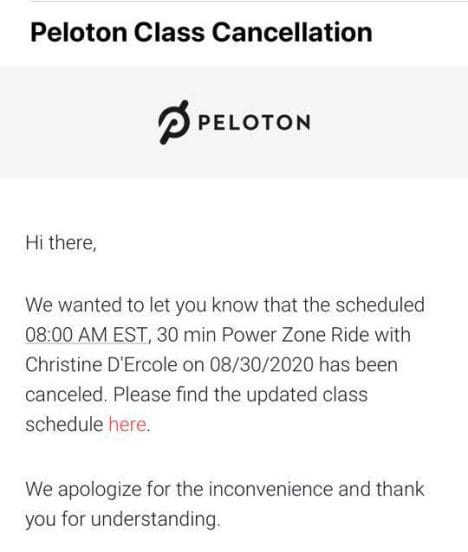Click the phrase "Please find the"
468x552 pixels.
click(x=177, y=394)
